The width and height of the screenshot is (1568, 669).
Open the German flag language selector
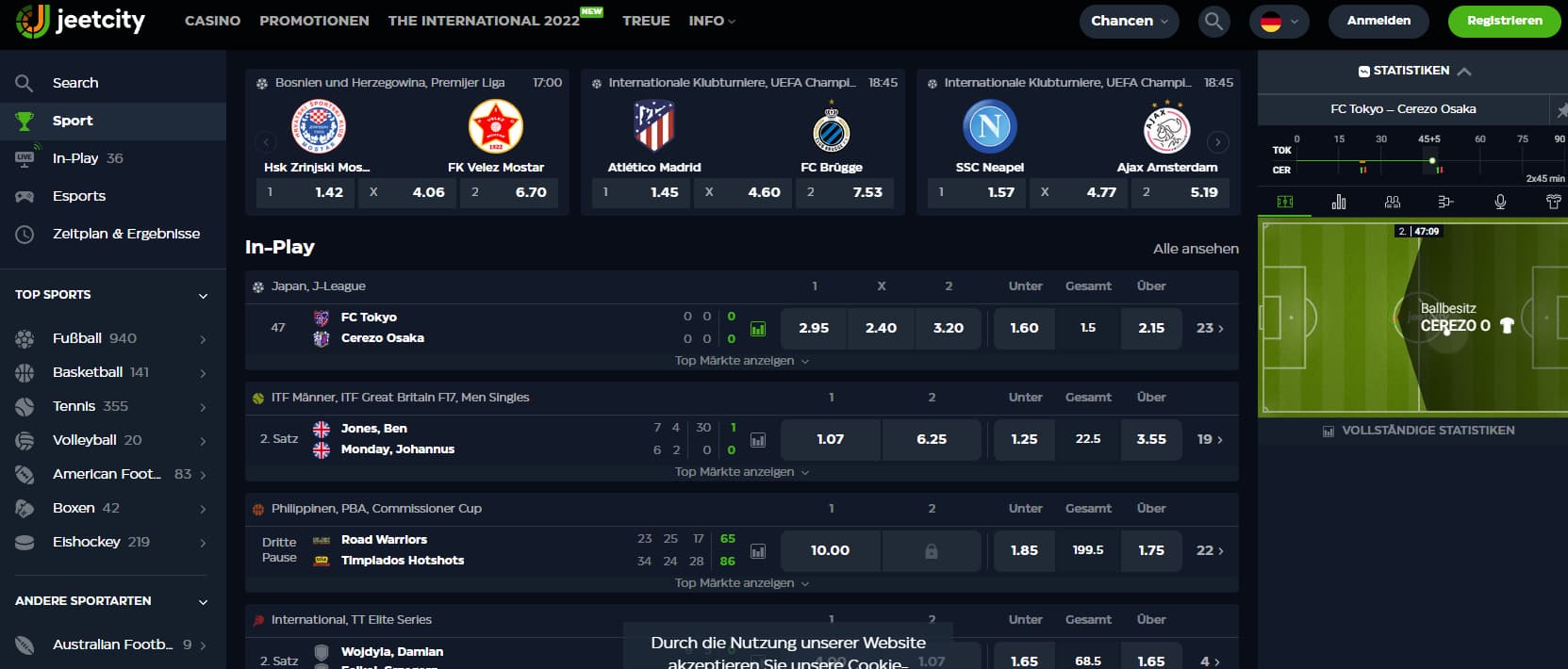pyautogui.click(x=1279, y=21)
